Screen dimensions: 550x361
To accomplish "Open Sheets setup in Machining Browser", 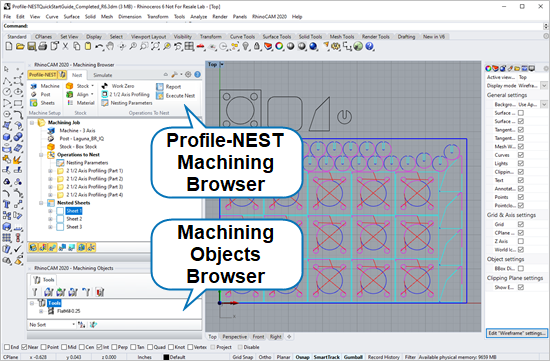I will pyautogui.click(x=42, y=103).
